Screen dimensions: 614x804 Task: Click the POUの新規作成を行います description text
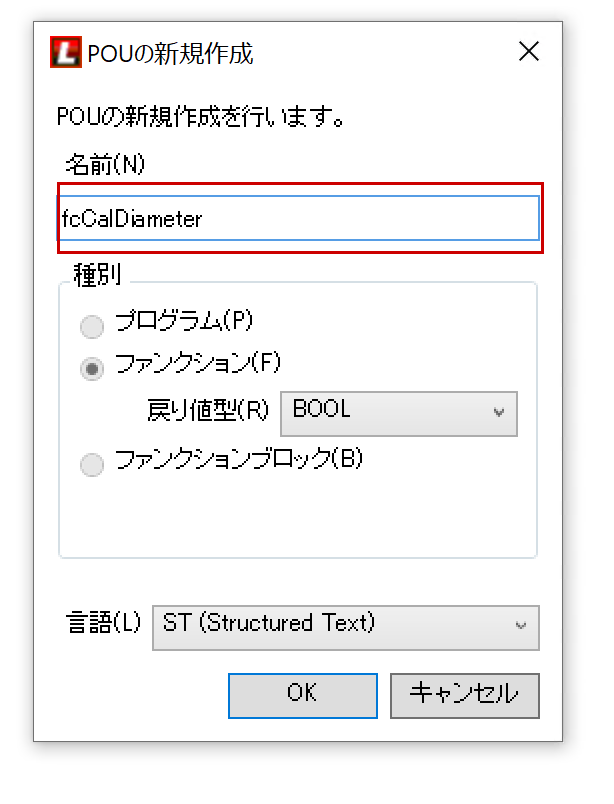(x=202, y=118)
